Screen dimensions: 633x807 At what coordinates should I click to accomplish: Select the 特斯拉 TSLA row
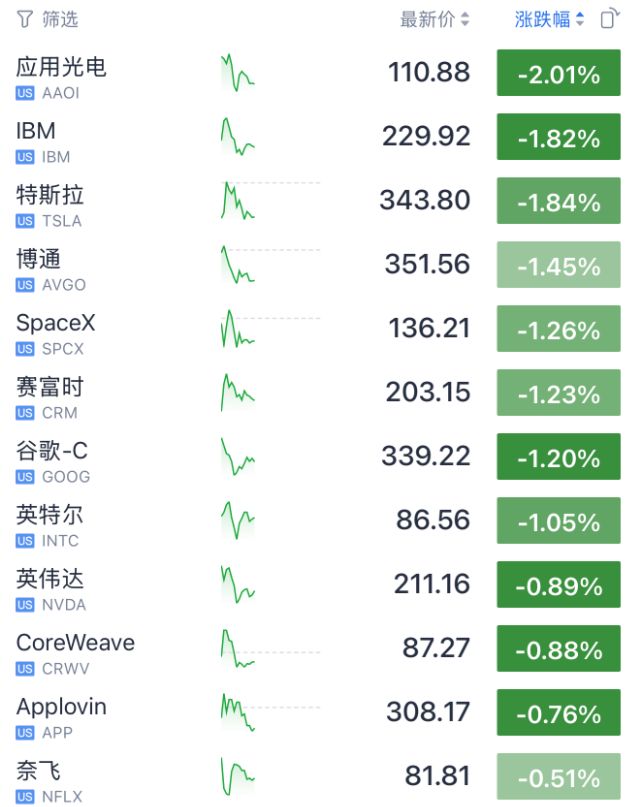[316, 201]
